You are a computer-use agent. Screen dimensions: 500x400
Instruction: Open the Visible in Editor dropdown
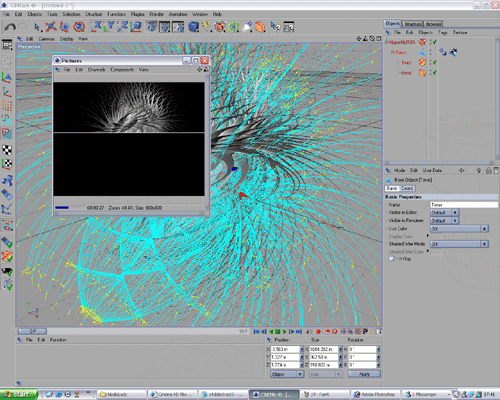[x=445, y=212]
